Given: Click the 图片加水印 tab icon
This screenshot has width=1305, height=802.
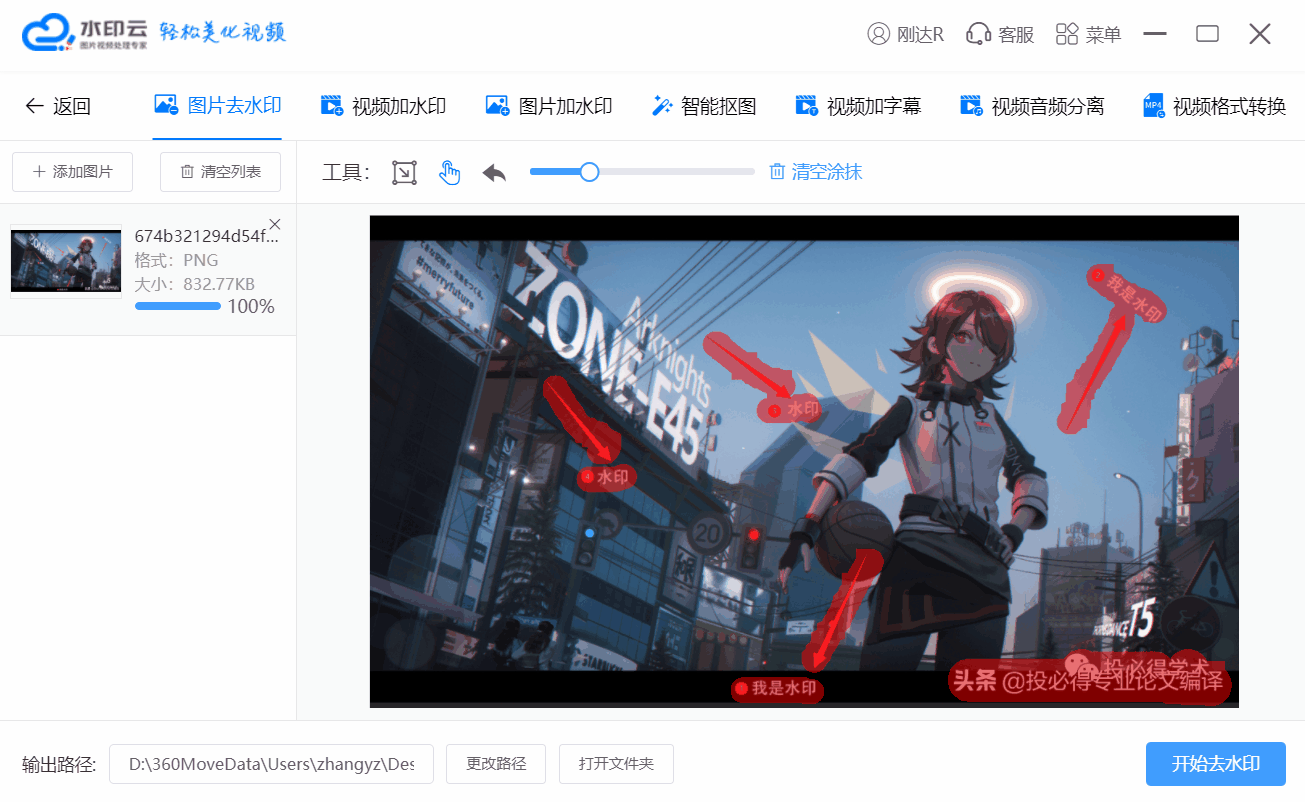Looking at the screenshot, I should coord(498,105).
